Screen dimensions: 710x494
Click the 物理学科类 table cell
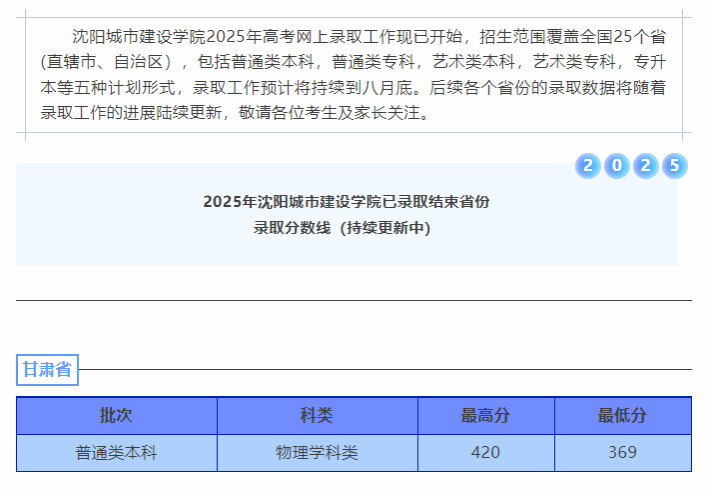point(316,453)
